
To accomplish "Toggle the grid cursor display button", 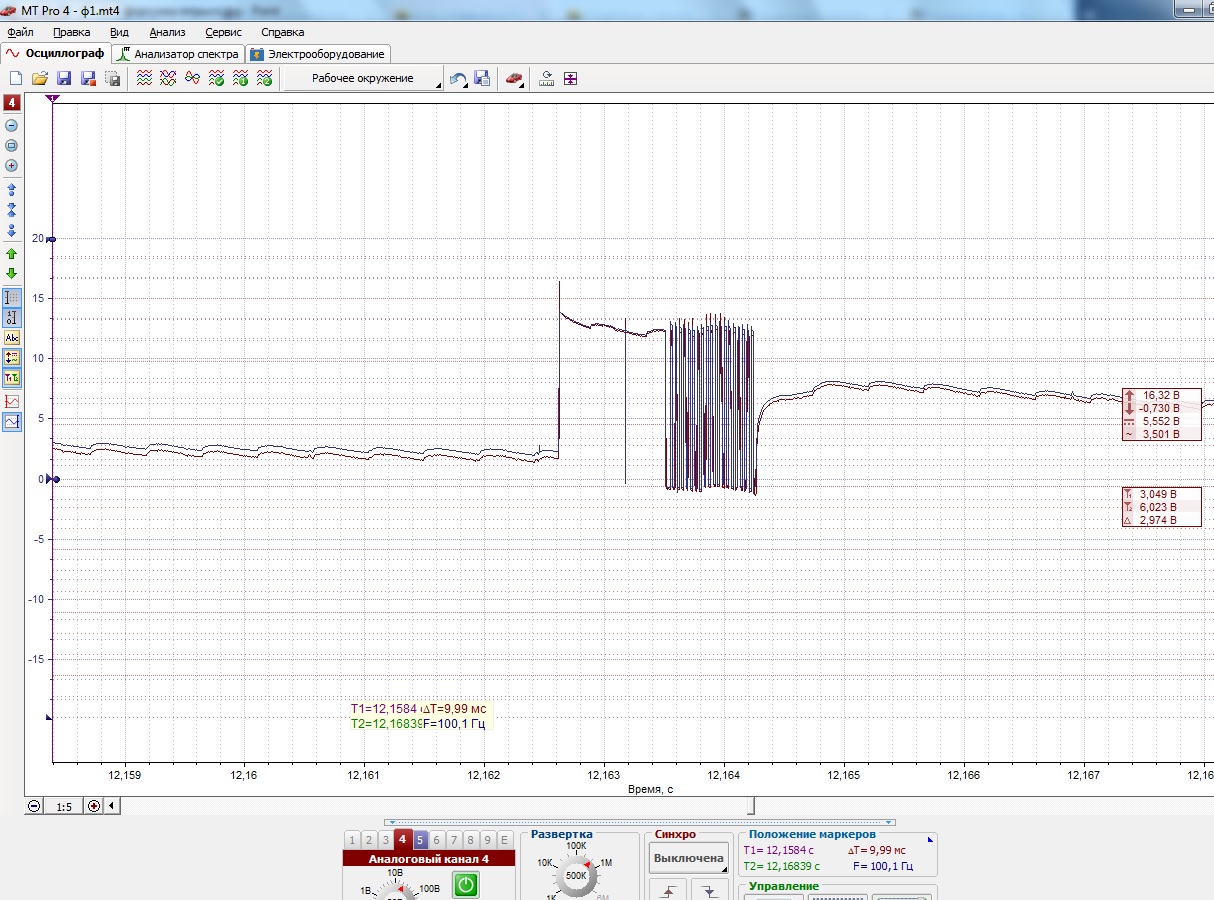I will pos(12,298).
